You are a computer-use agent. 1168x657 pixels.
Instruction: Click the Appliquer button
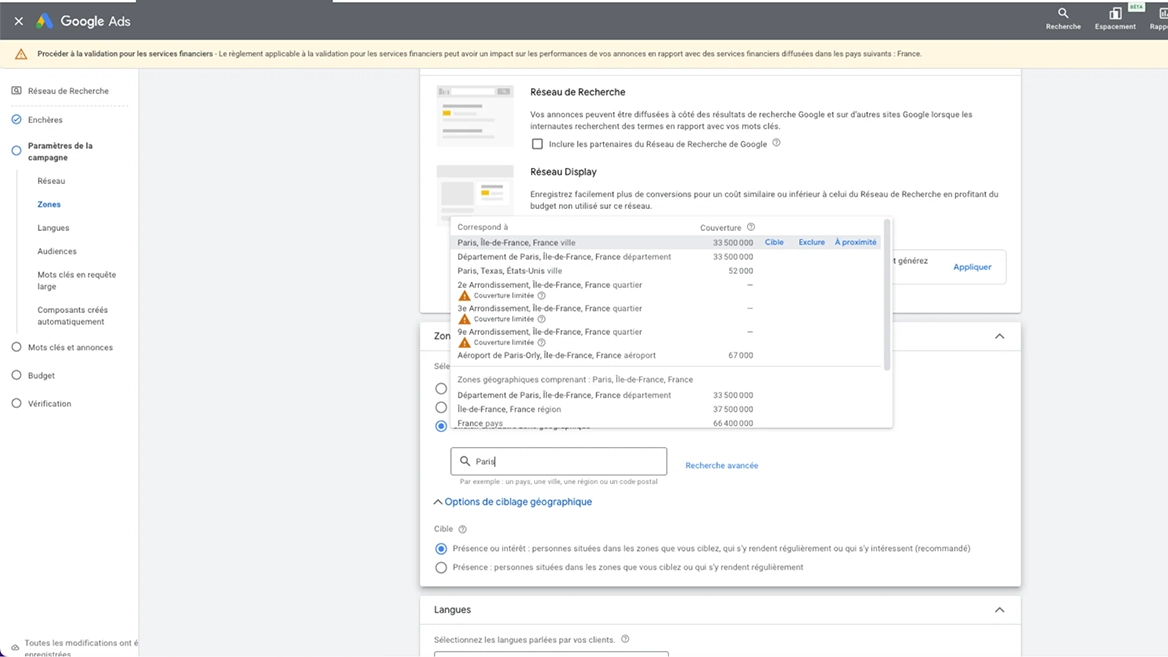(972, 267)
